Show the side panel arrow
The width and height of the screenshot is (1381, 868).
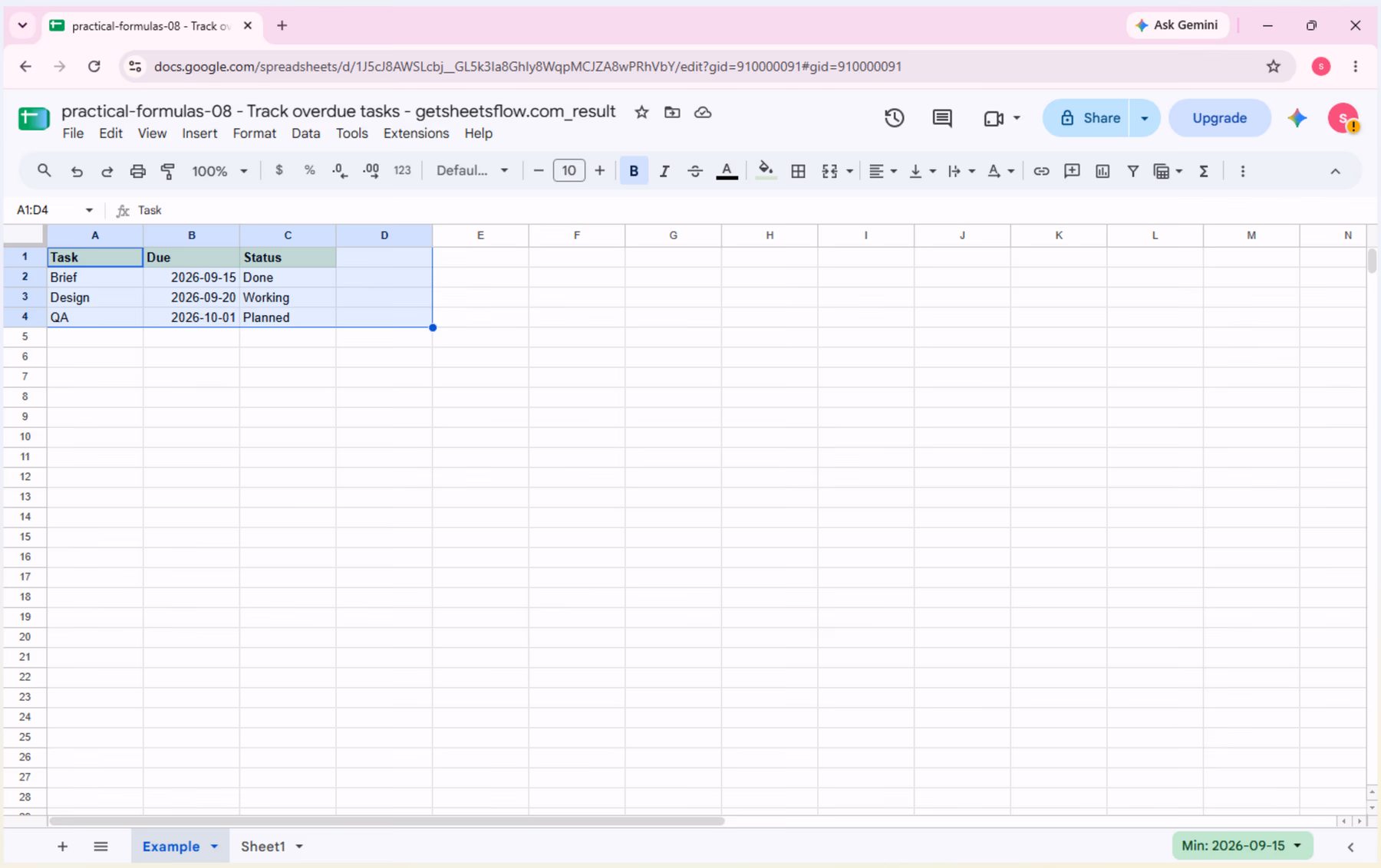(1350, 847)
